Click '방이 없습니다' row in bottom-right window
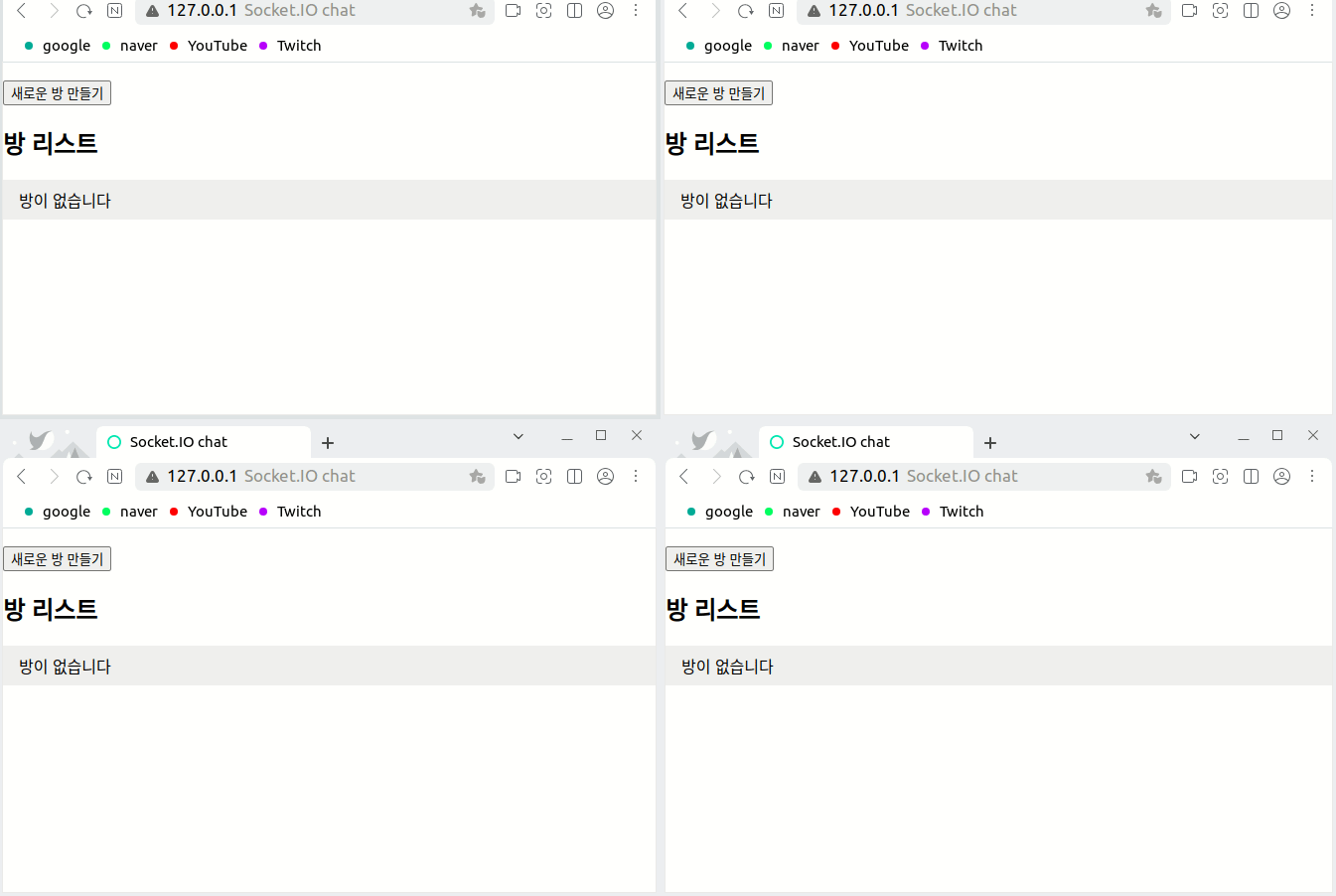 click(x=998, y=667)
